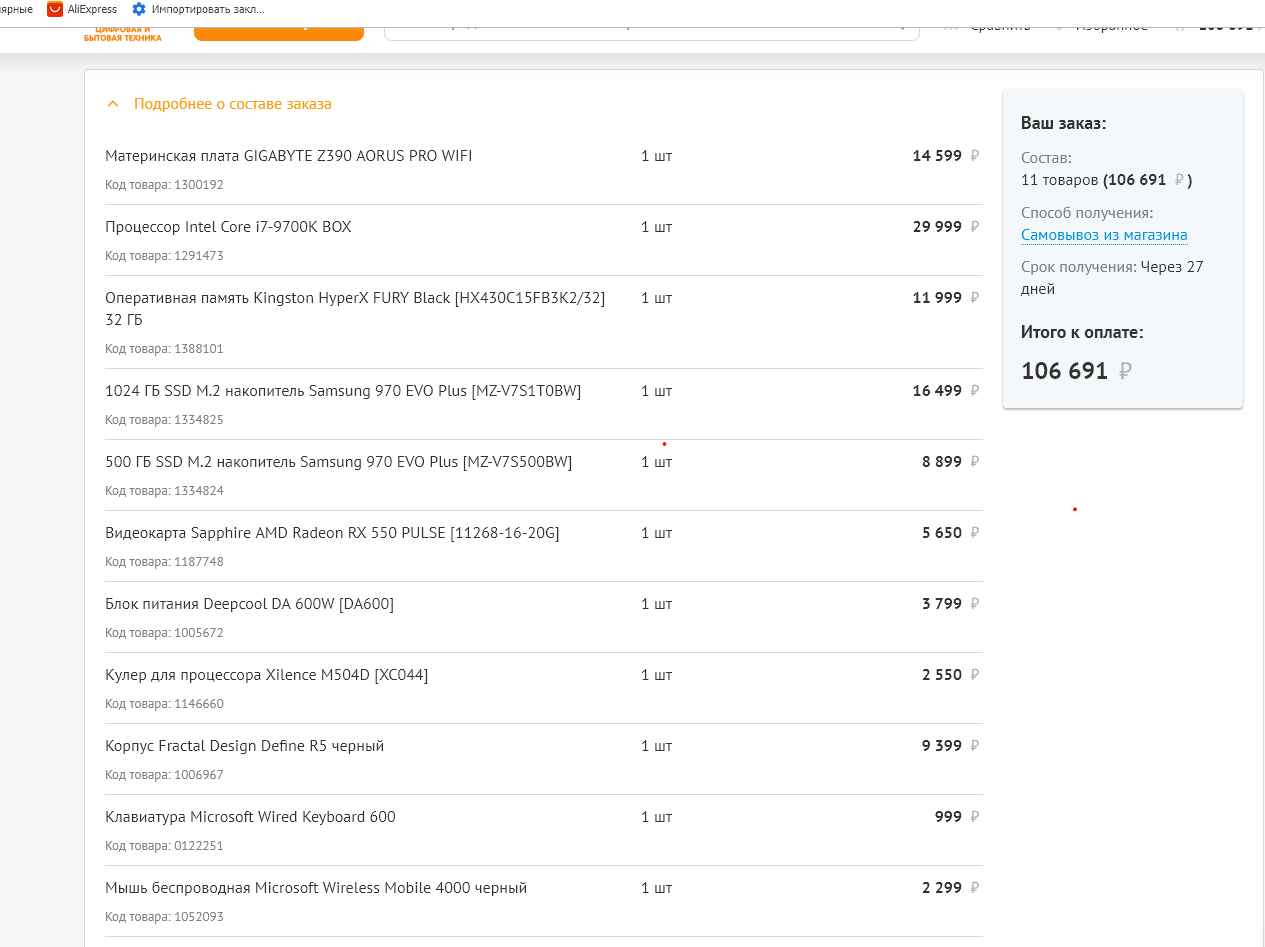Click the 2 550 ₽ cooler price
This screenshot has height=947, width=1265.
pos(951,675)
